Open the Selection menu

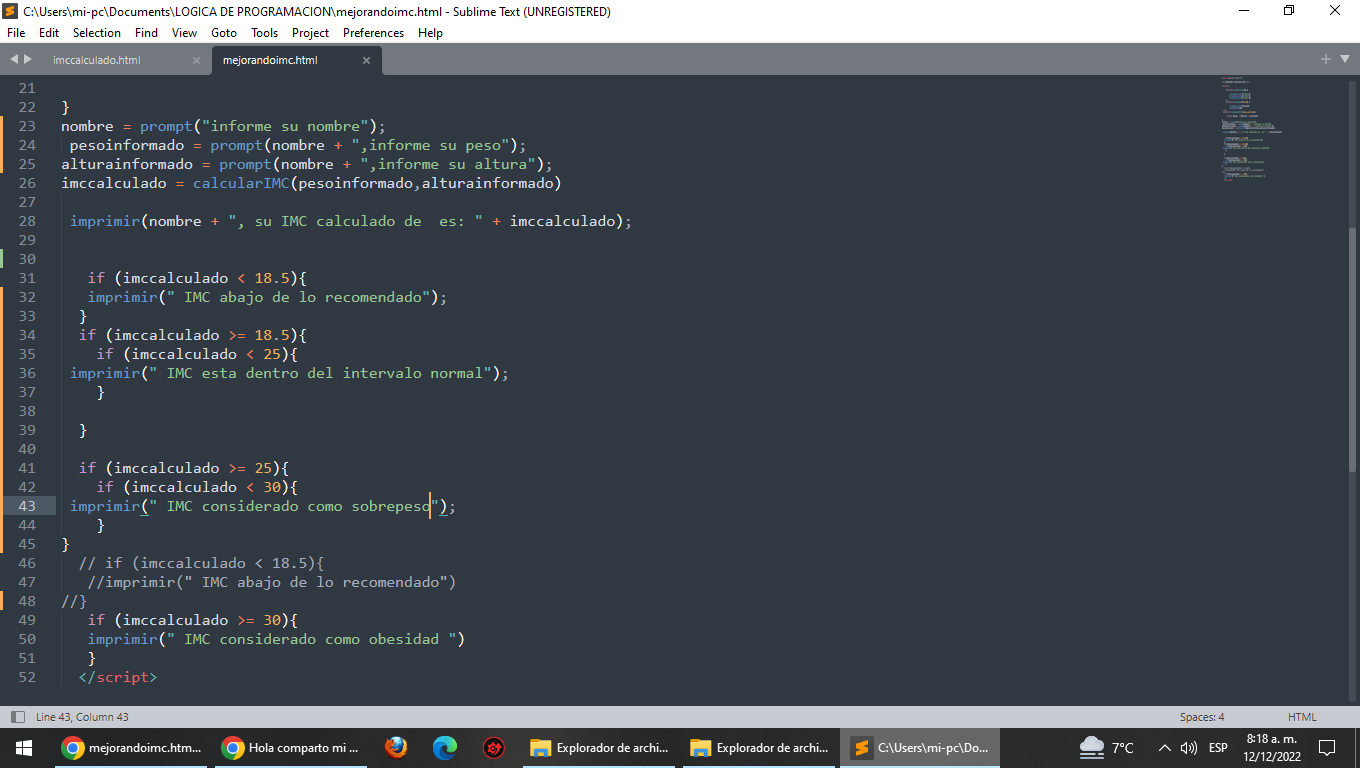97,33
